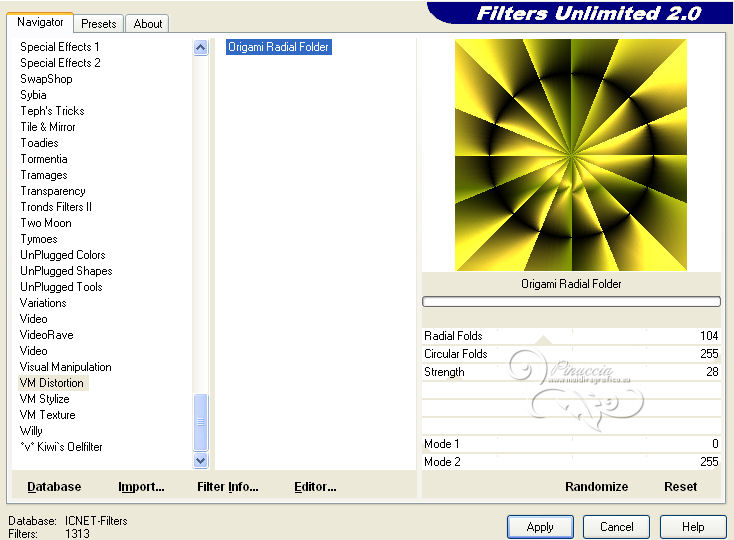Select VideoRave category
Image resolution: width=734 pixels, height=540 pixels.
(x=46, y=335)
